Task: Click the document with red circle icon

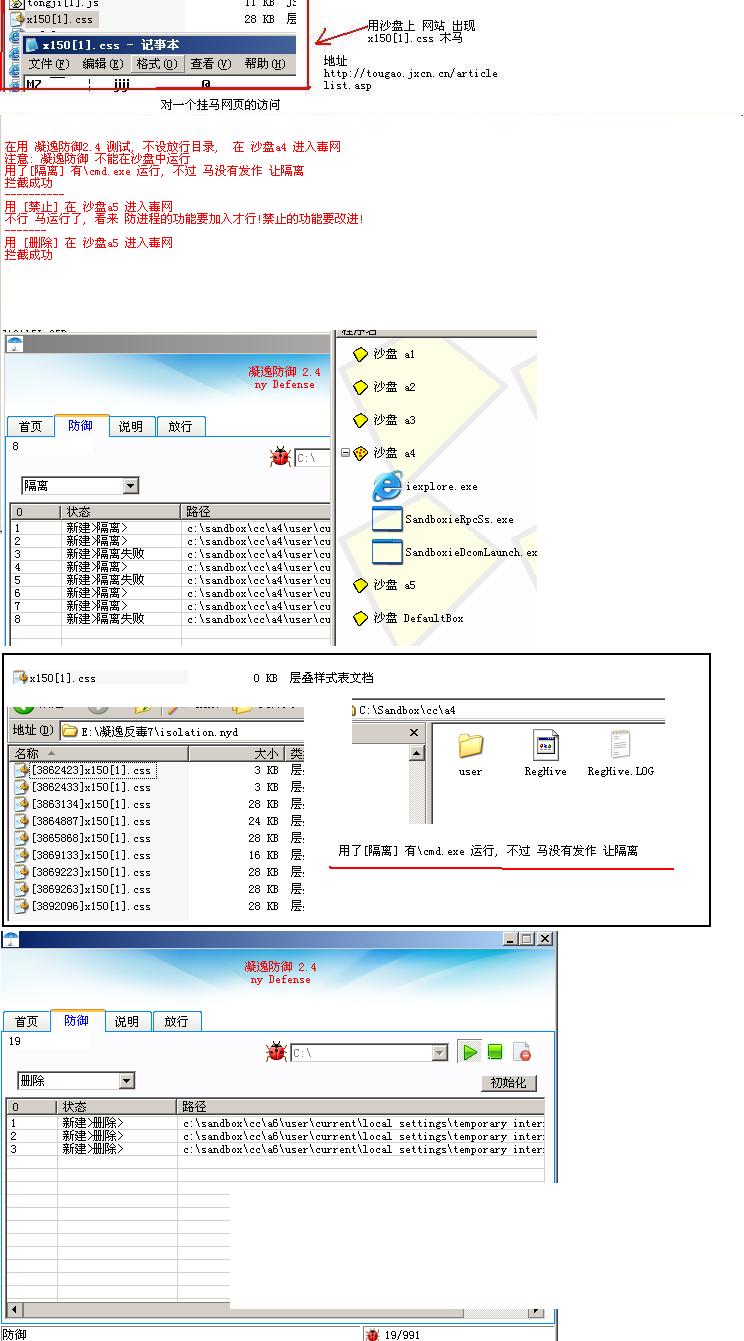Action: coord(522,1052)
